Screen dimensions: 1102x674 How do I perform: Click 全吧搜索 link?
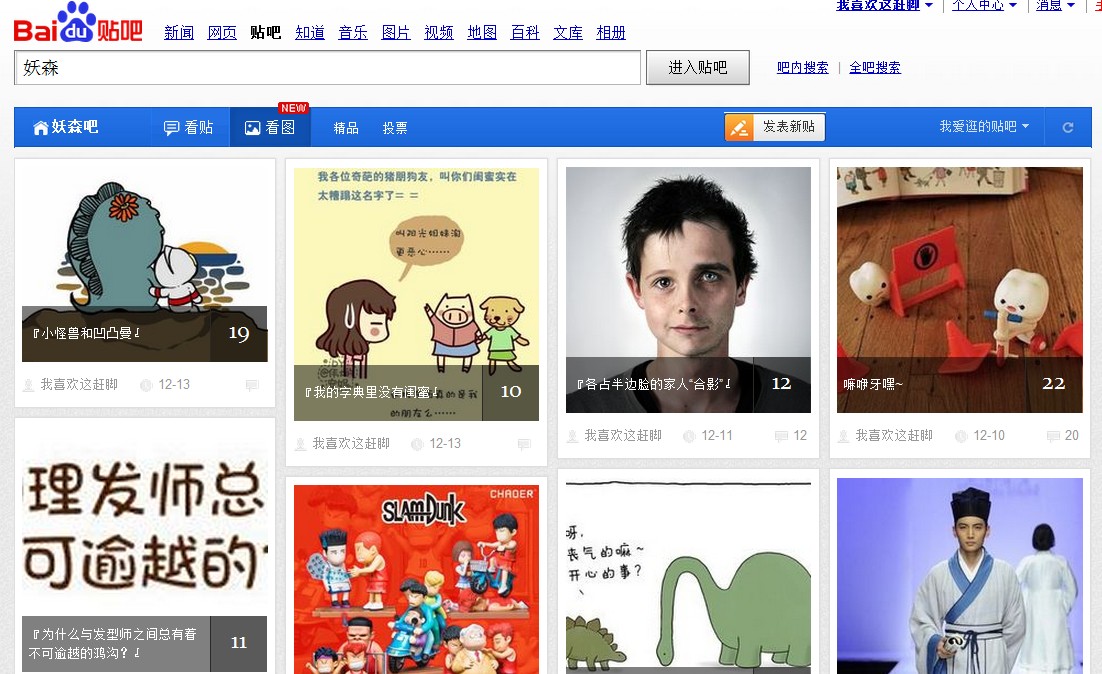875,67
